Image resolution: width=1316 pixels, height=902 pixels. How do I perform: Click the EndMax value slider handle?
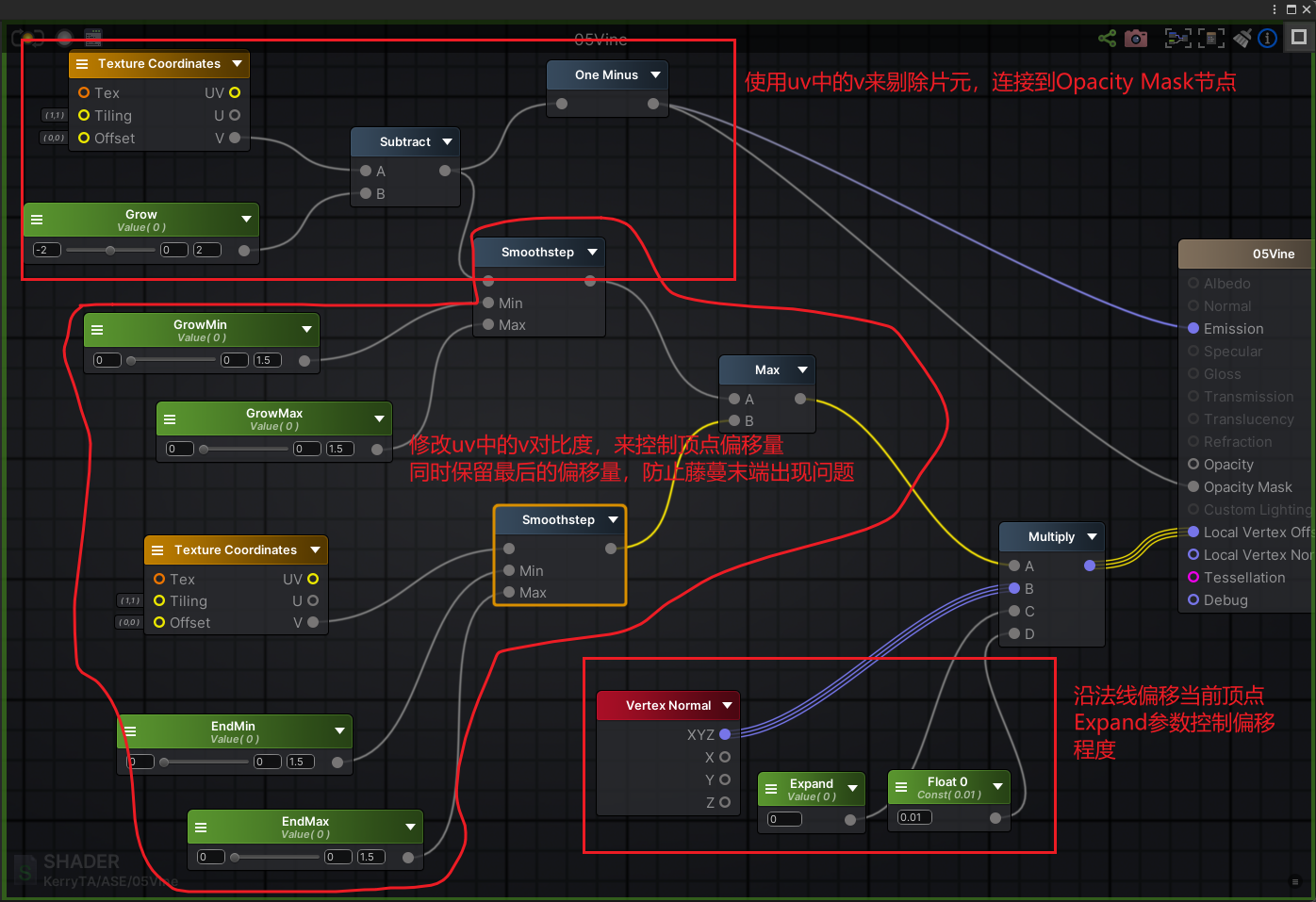(x=235, y=858)
